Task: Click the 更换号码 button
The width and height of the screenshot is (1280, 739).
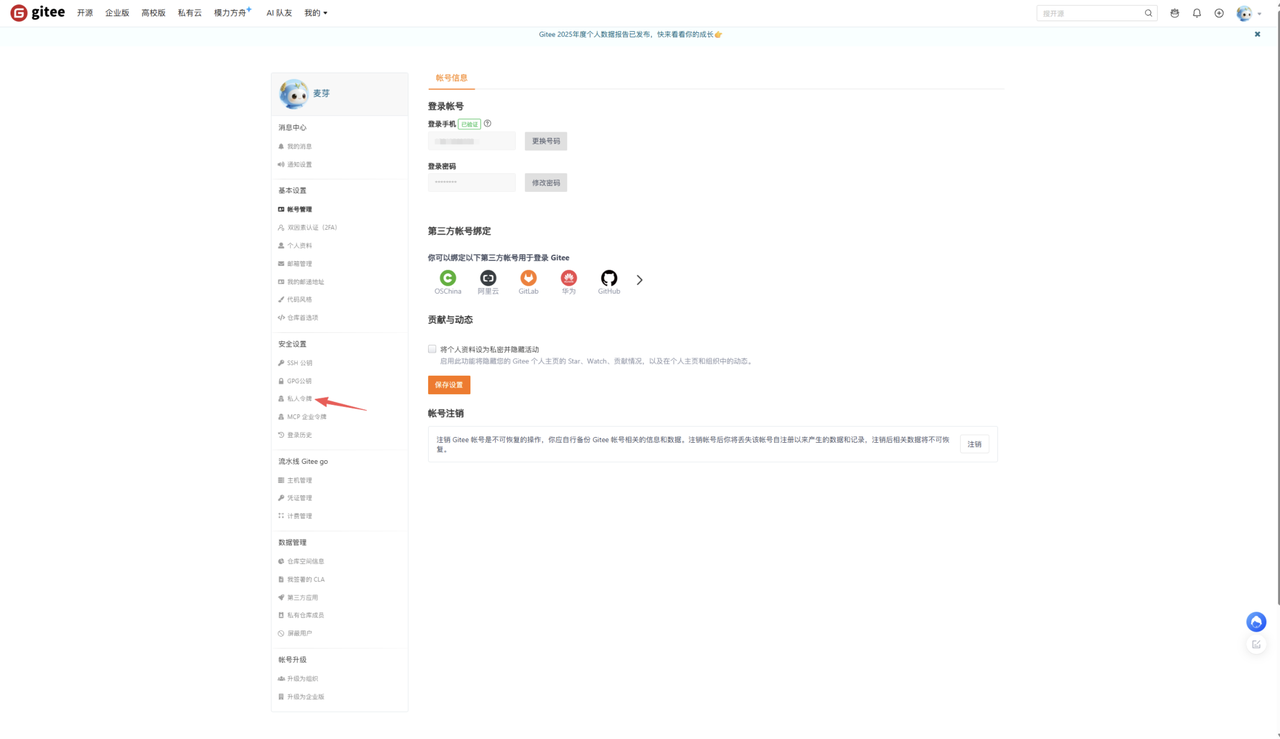Action: 546,141
